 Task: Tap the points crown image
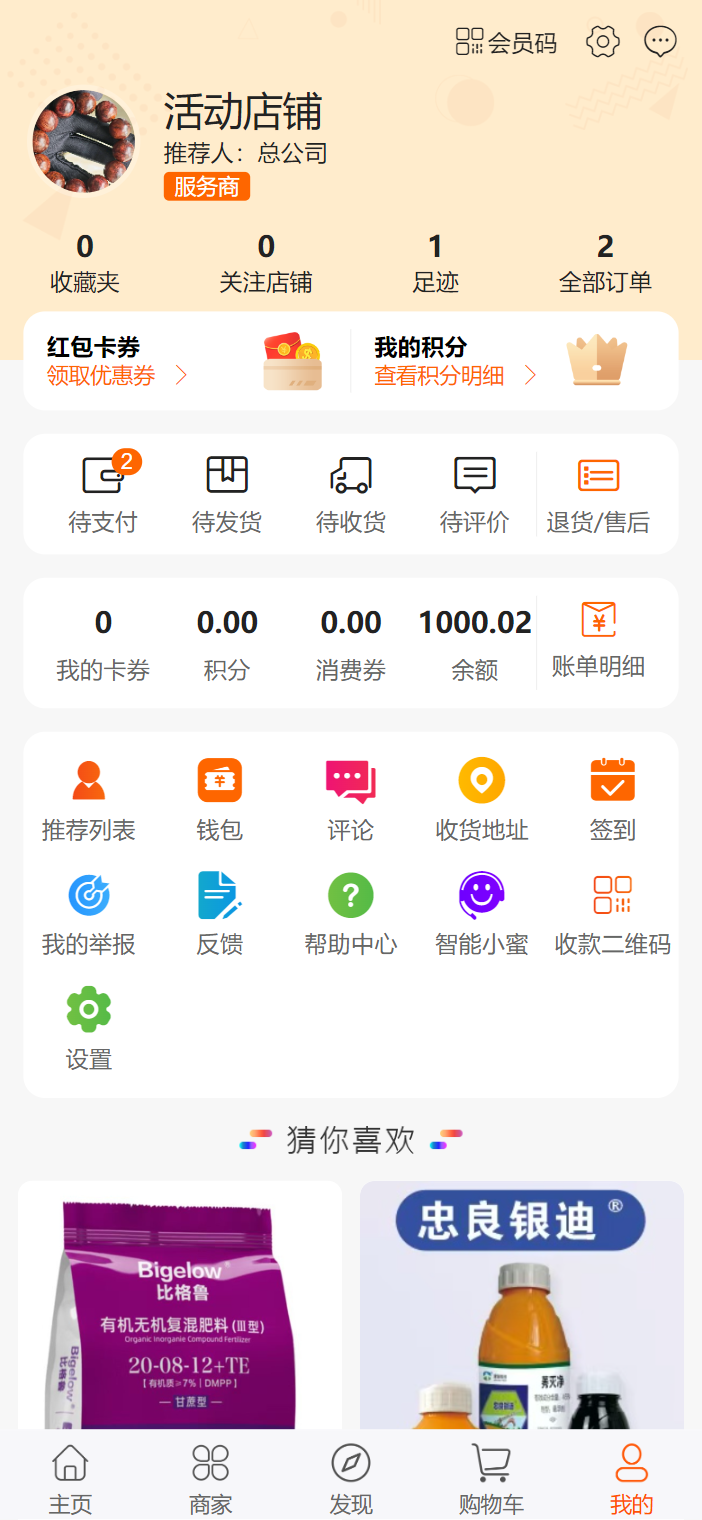pos(597,360)
